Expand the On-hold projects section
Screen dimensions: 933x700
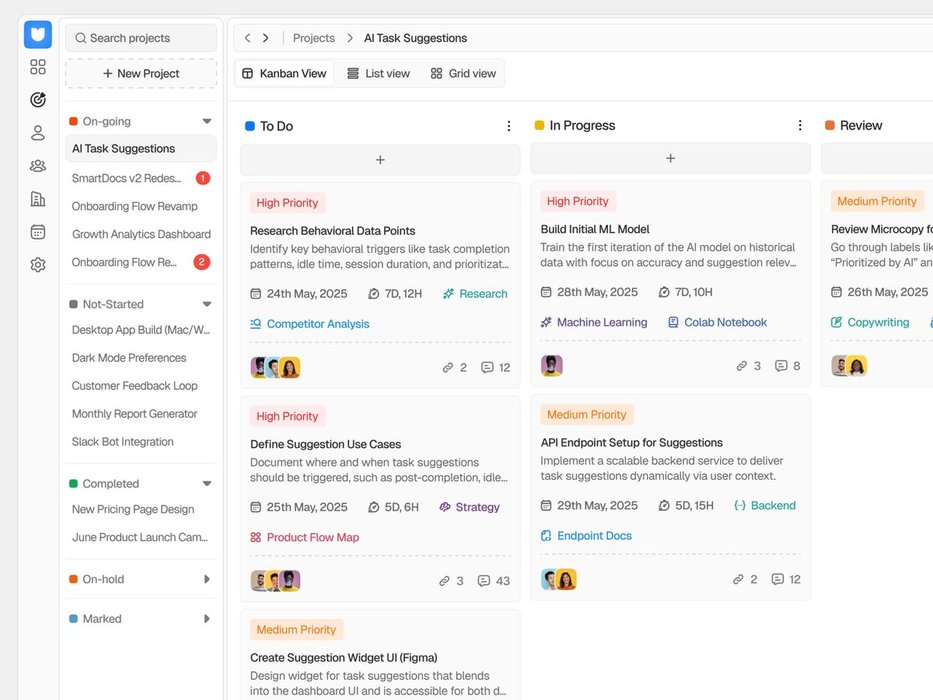[207, 579]
